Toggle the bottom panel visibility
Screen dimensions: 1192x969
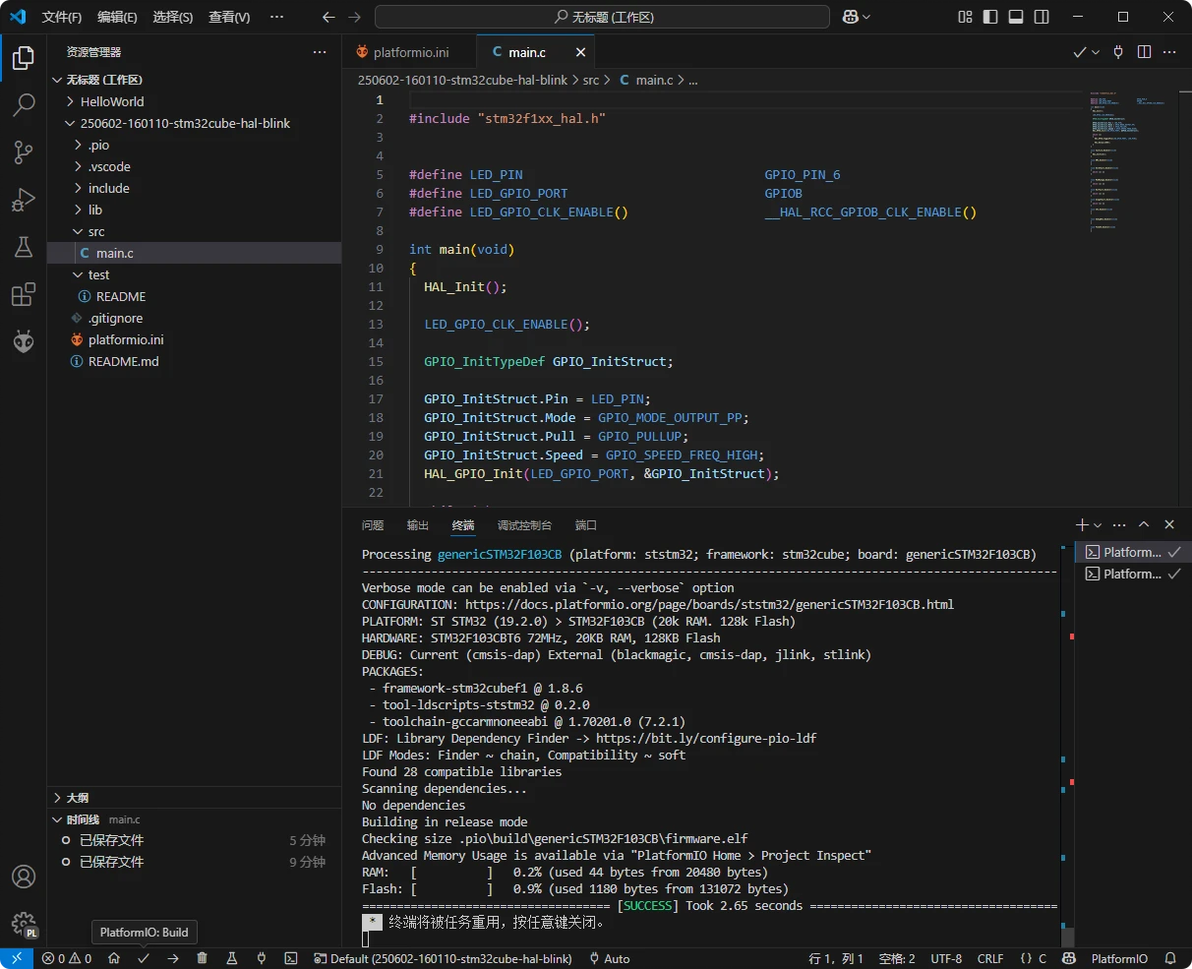click(x=1016, y=17)
